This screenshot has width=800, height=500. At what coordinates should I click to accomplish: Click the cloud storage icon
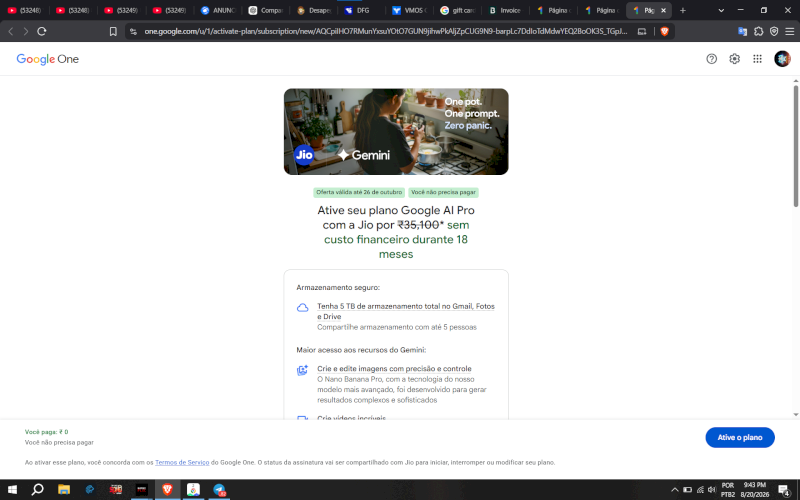tap(303, 308)
